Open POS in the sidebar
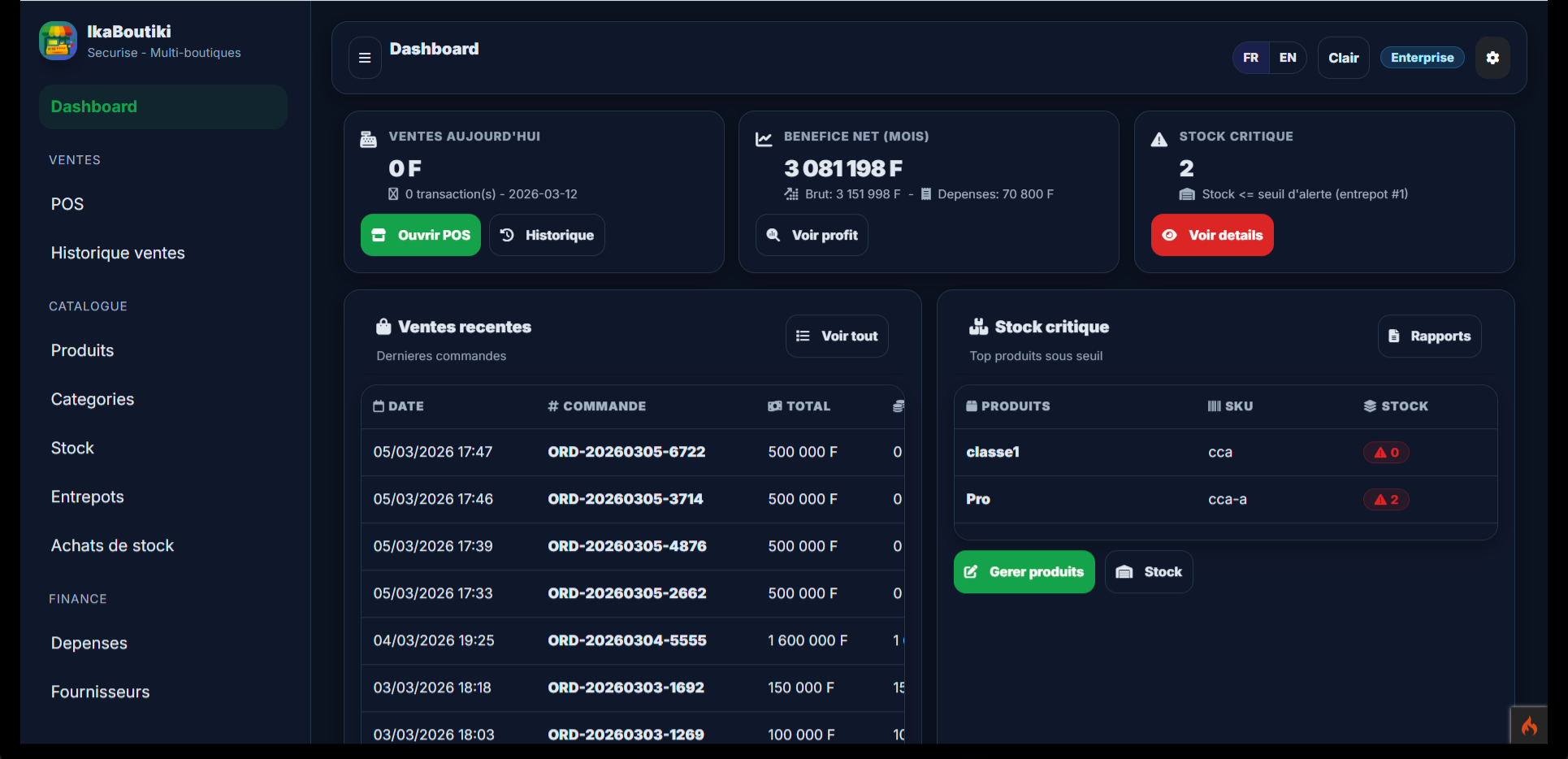 point(67,204)
